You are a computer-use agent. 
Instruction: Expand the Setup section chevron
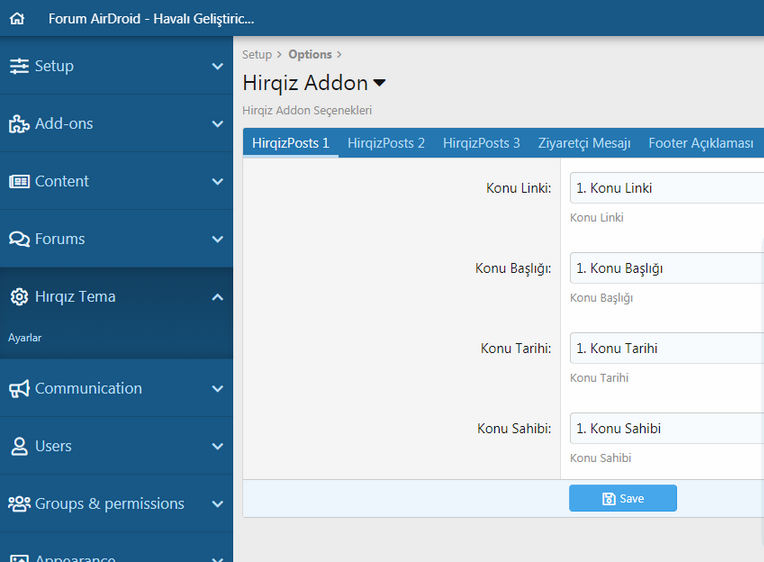(x=218, y=66)
